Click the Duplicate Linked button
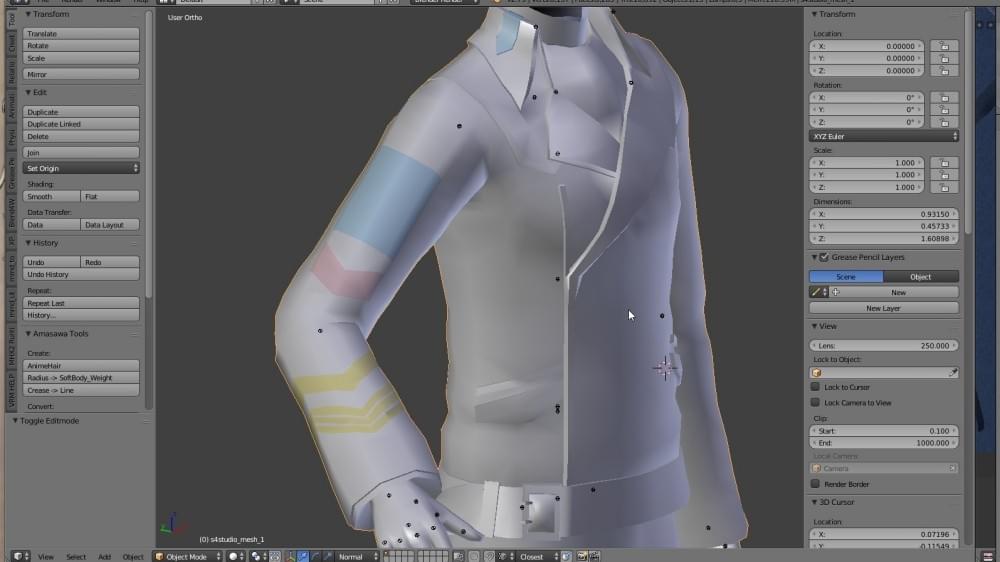 (81, 124)
